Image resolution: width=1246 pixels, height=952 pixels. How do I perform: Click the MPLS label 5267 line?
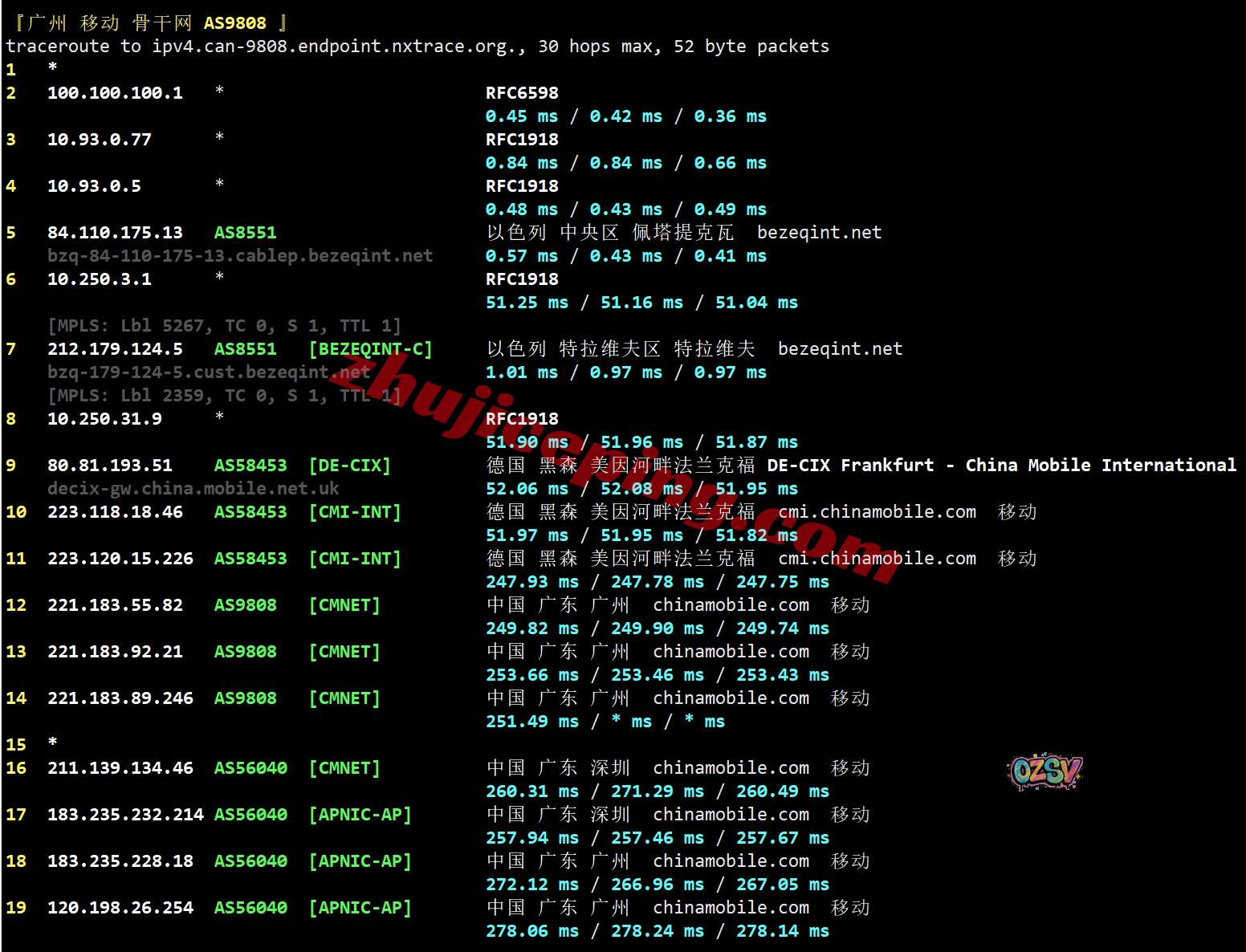224,326
